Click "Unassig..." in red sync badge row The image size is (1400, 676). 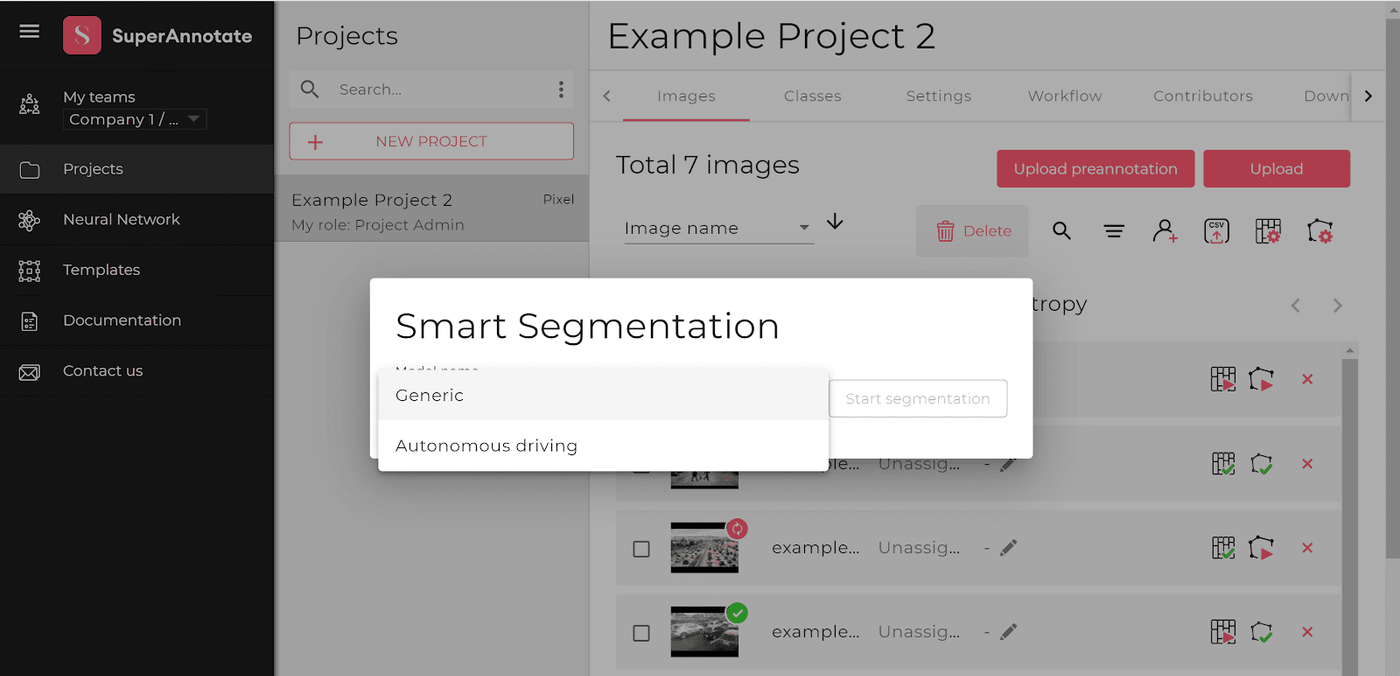coord(918,548)
